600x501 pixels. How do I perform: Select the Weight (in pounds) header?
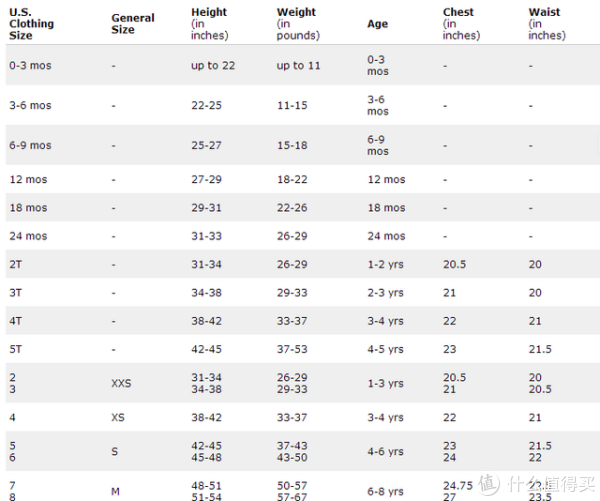298,24
